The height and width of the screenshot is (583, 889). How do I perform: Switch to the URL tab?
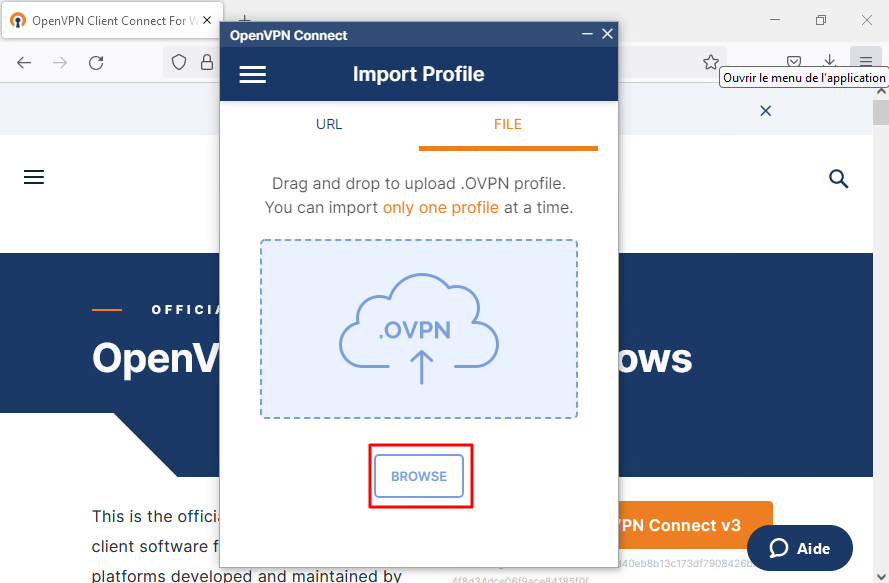[x=329, y=125]
